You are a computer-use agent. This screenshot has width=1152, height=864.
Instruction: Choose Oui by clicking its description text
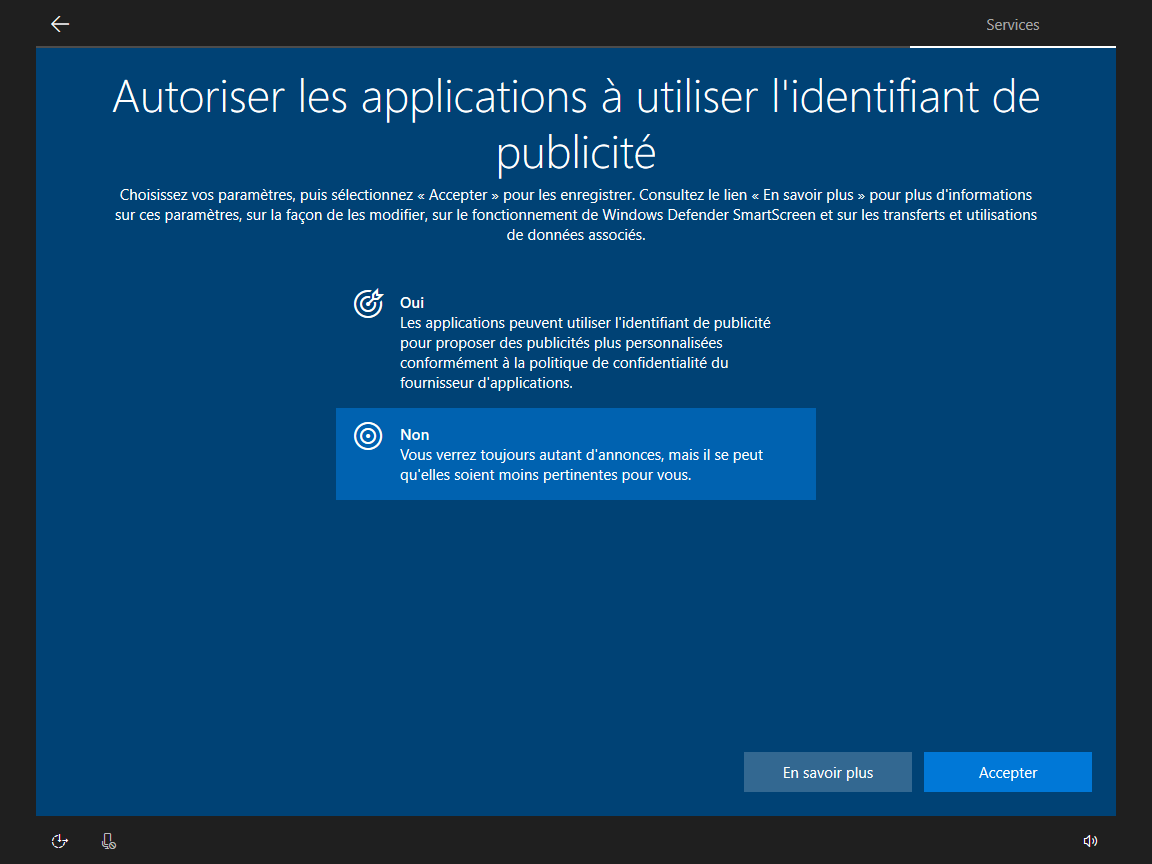click(585, 353)
